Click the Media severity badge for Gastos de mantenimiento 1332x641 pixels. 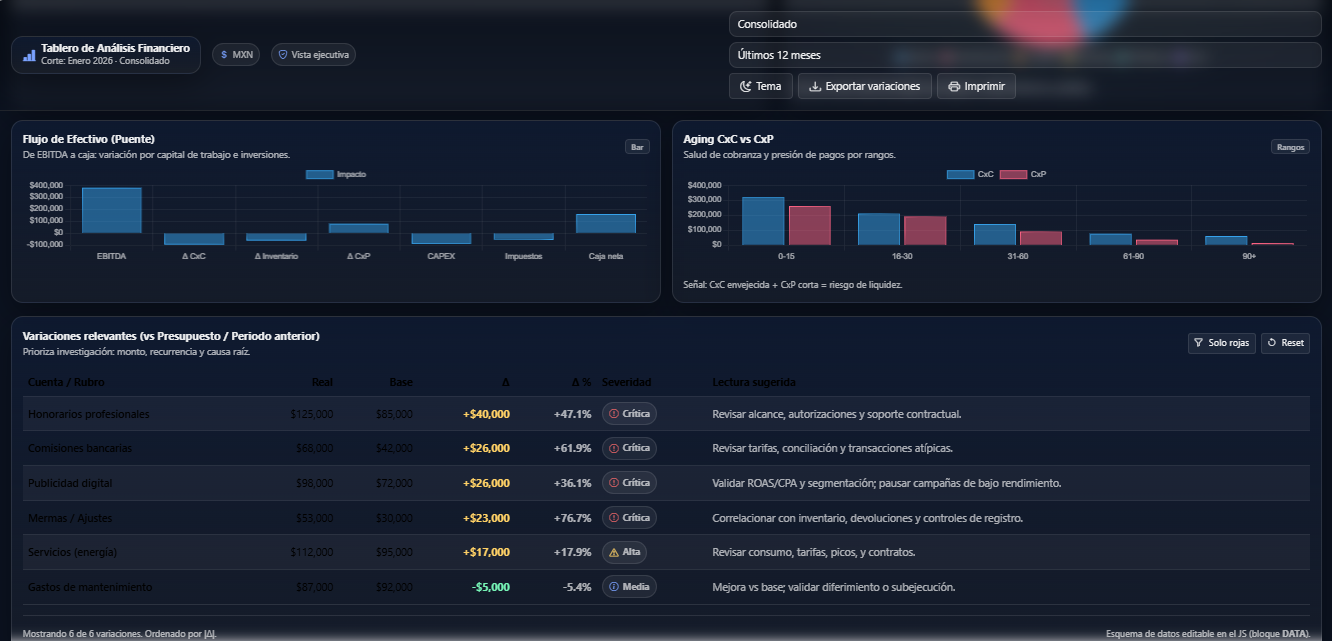(x=629, y=586)
